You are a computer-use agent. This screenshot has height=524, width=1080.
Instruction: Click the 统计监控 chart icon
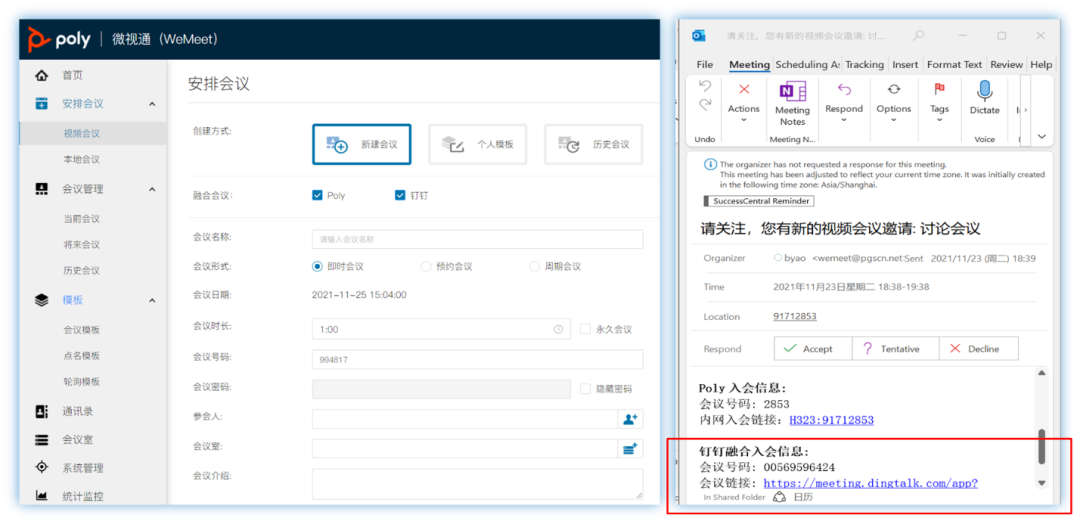tap(42, 496)
